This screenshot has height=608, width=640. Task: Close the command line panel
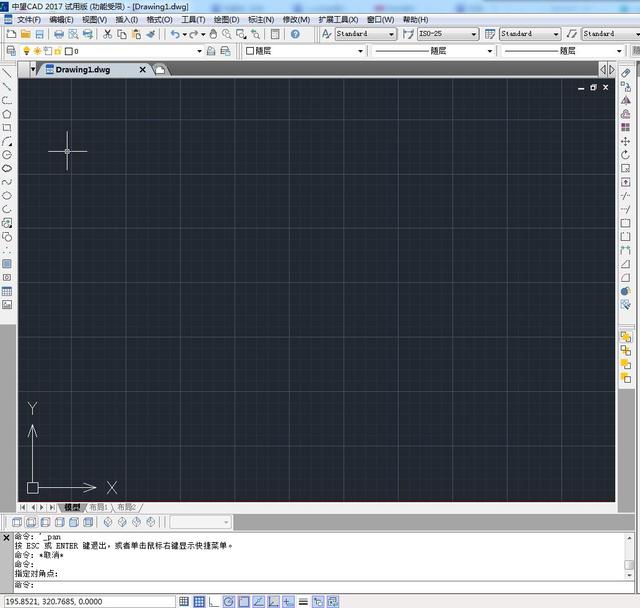pos(6,538)
